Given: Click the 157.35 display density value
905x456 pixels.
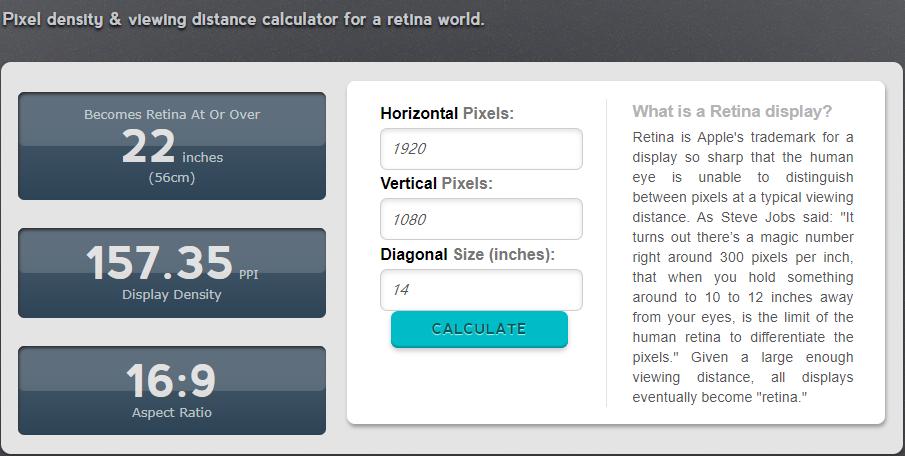Looking at the screenshot, I should 159,264.
